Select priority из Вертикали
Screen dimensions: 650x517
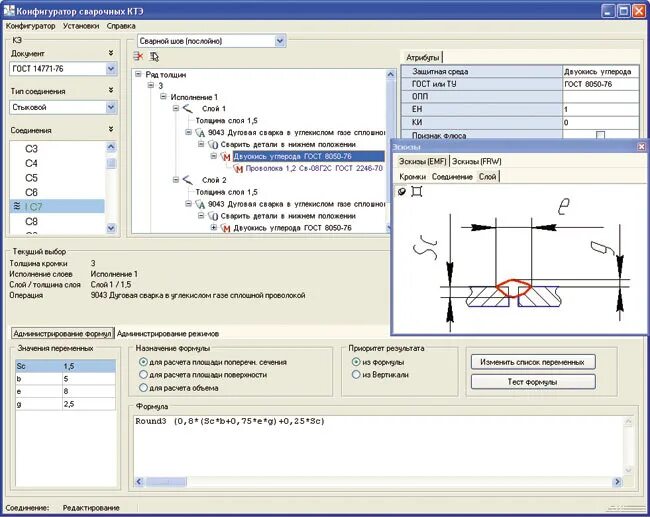pos(356,375)
